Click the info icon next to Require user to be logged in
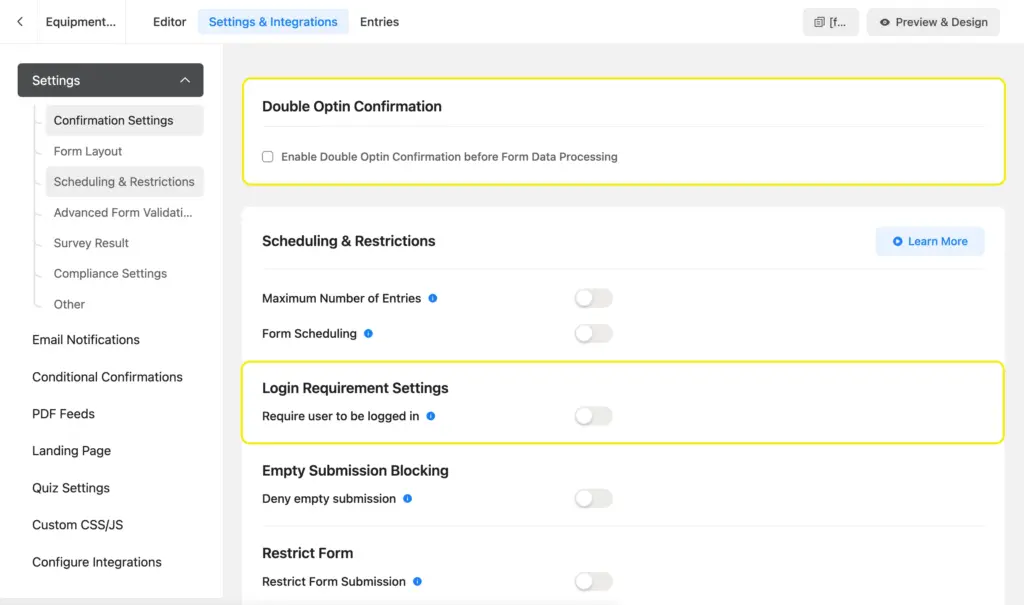Image resolution: width=1024 pixels, height=605 pixels. click(x=430, y=417)
